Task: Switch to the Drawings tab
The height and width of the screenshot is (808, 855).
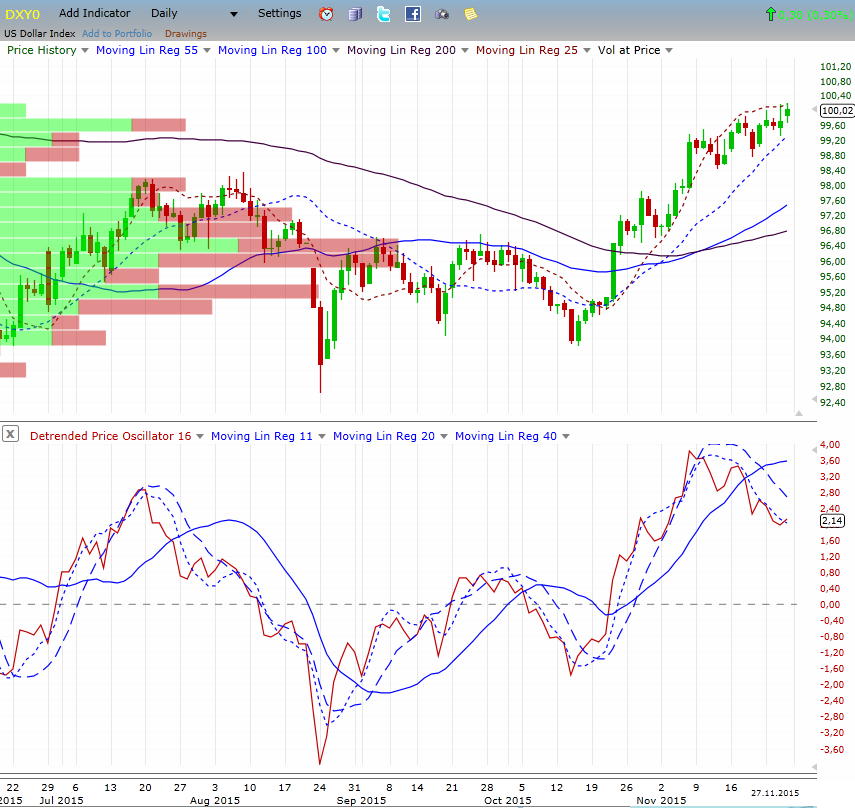Action: coord(184,33)
